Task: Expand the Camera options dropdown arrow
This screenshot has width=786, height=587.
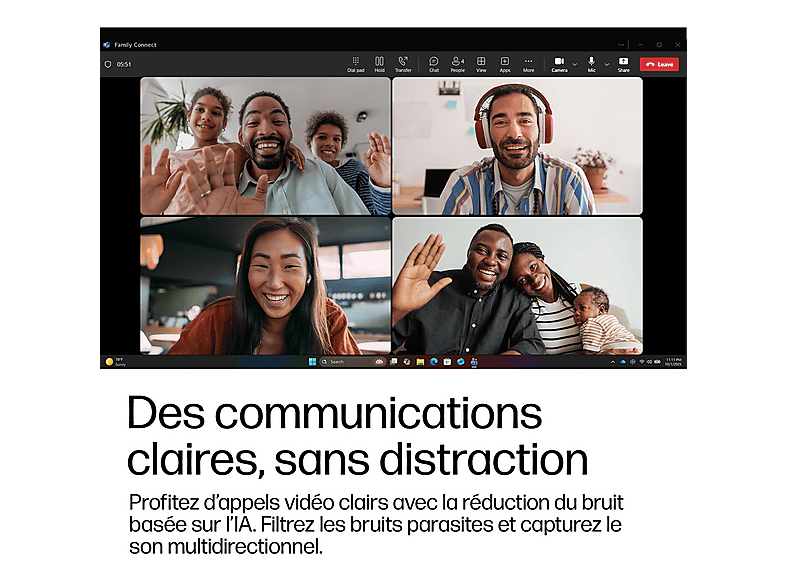Action: pyautogui.click(x=574, y=64)
